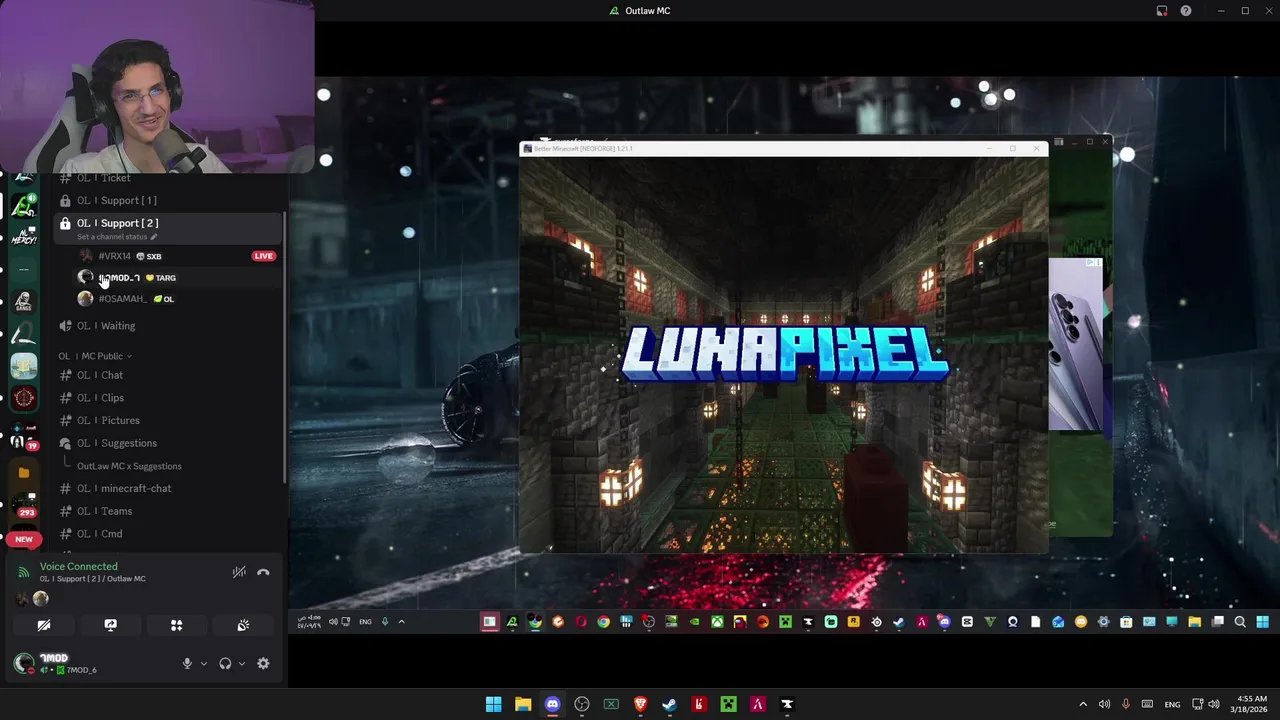Open OutLaw MC x Suggestions thread

[129, 466]
